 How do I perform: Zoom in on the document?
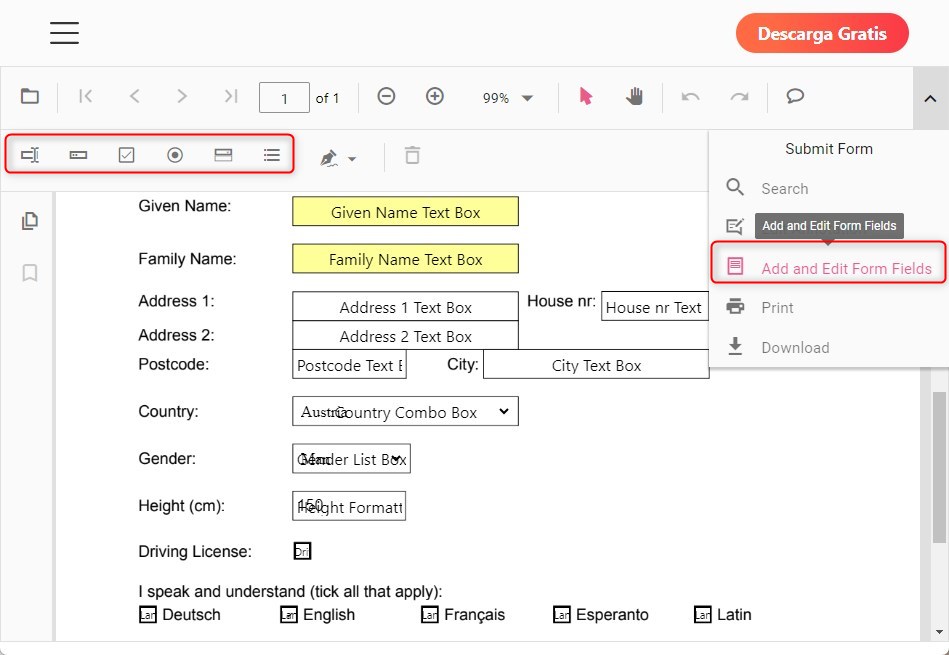435,97
